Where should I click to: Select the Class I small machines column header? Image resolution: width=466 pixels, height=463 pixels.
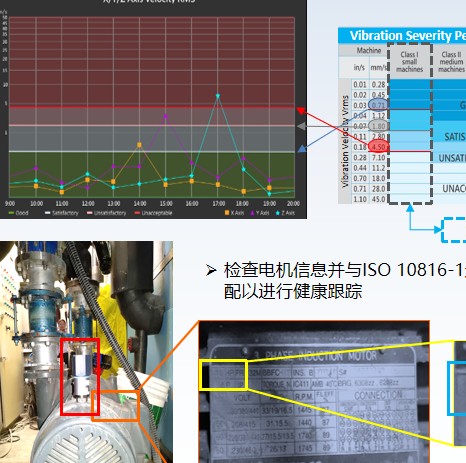(409, 62)
